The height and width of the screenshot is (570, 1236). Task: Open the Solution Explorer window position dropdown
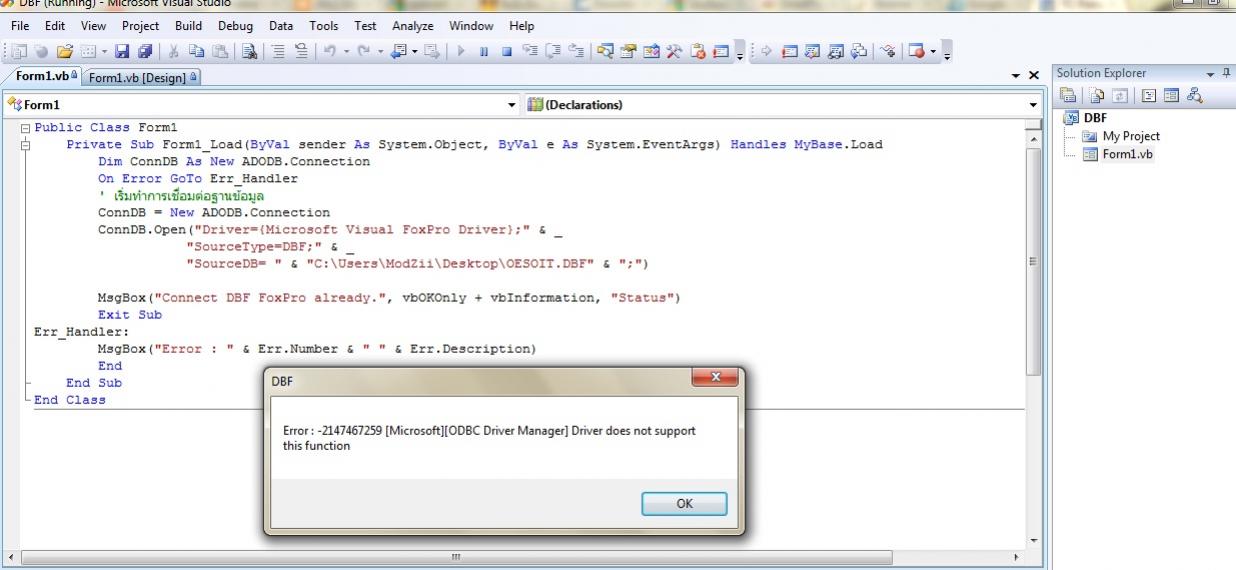1210,74
